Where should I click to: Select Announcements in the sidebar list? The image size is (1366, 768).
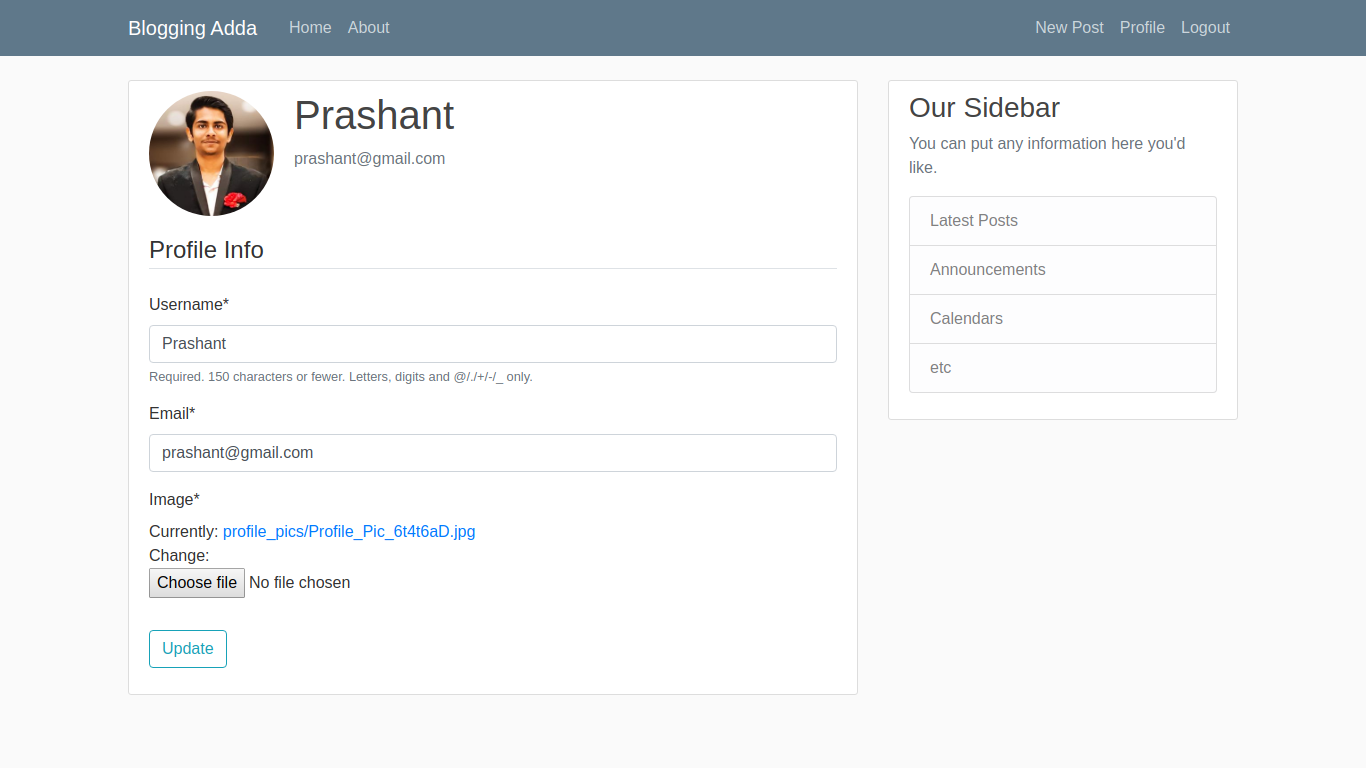click(x=988, y=270)
